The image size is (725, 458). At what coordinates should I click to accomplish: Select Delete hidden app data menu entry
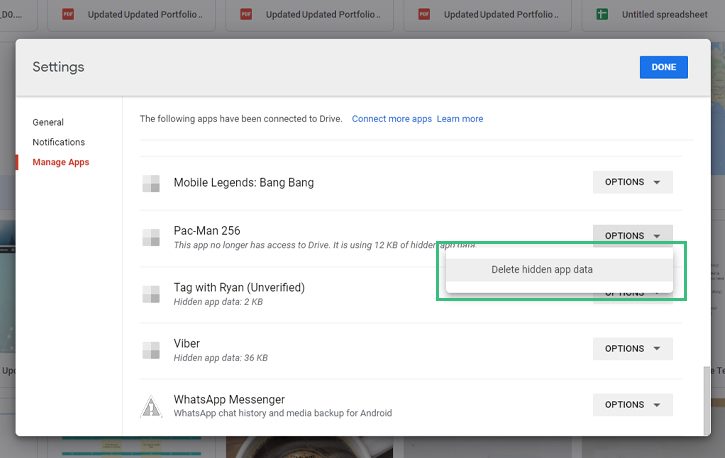point(559,269)
